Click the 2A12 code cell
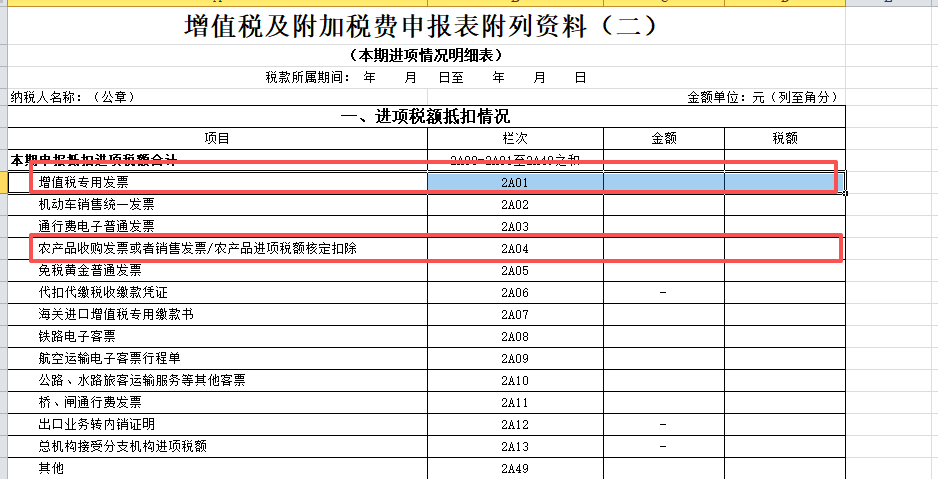 tap(515, 425)
